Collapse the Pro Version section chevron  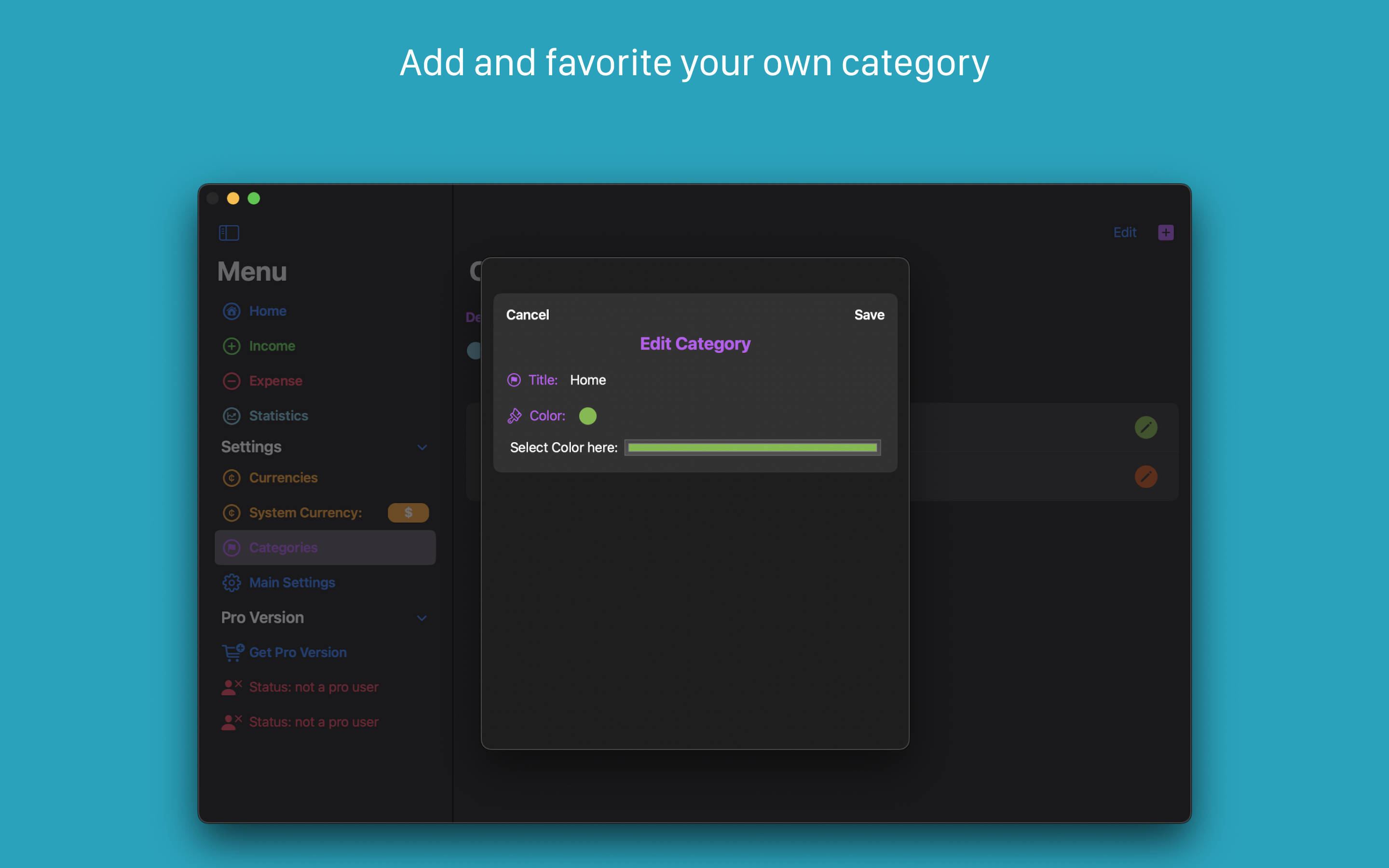click(422, 618)
